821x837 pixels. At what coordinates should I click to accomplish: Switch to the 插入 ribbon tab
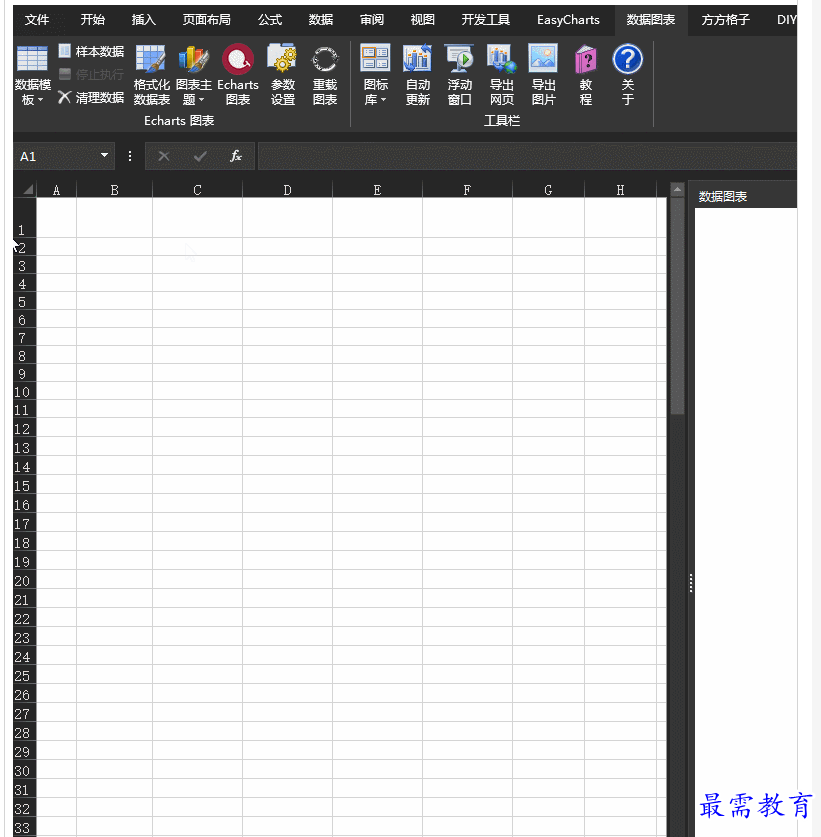pyautogui.click(x=144, y=20)
